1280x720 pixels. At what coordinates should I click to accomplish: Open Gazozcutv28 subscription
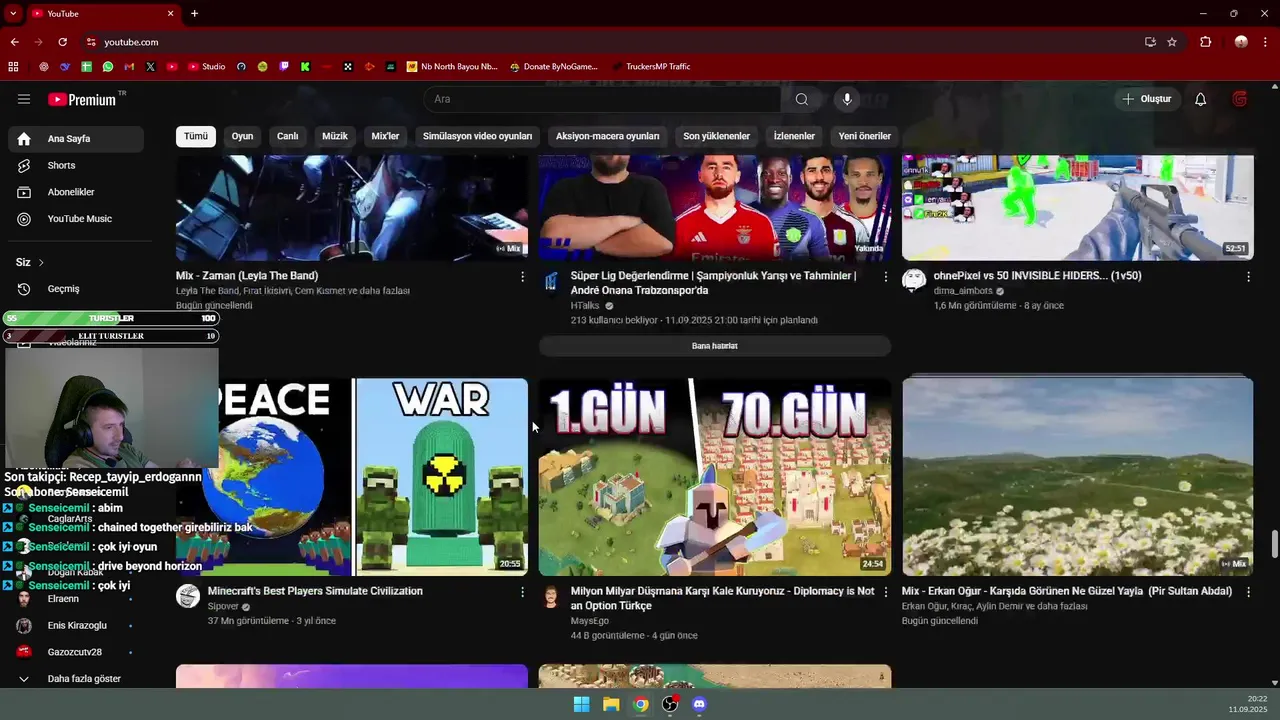(x=75, y=652)
